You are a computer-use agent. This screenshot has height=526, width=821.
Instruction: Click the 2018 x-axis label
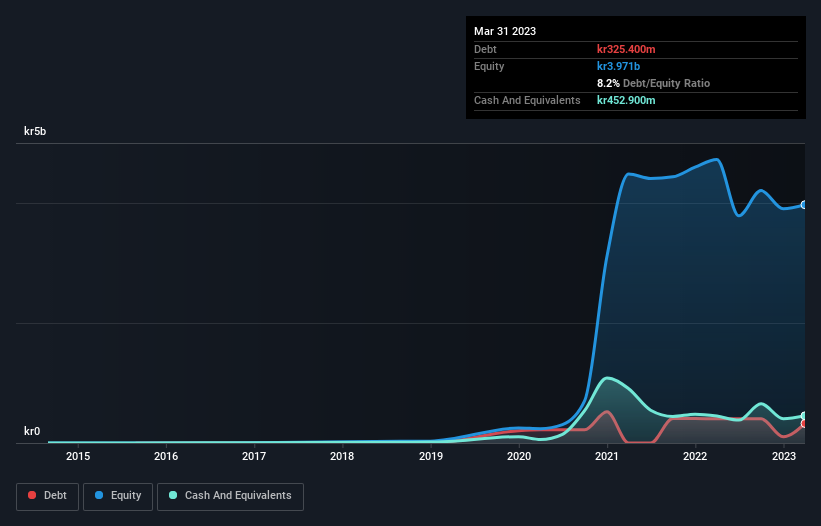342,456
